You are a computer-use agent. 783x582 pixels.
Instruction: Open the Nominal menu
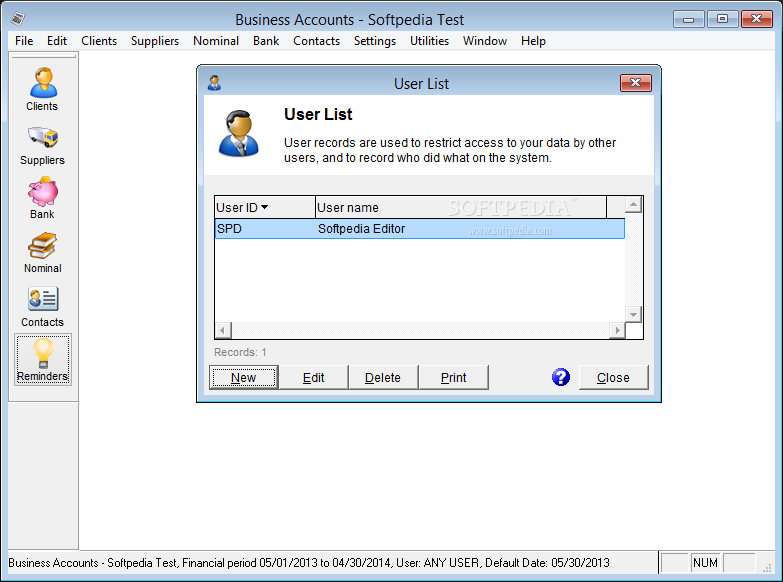coord(216,41)
